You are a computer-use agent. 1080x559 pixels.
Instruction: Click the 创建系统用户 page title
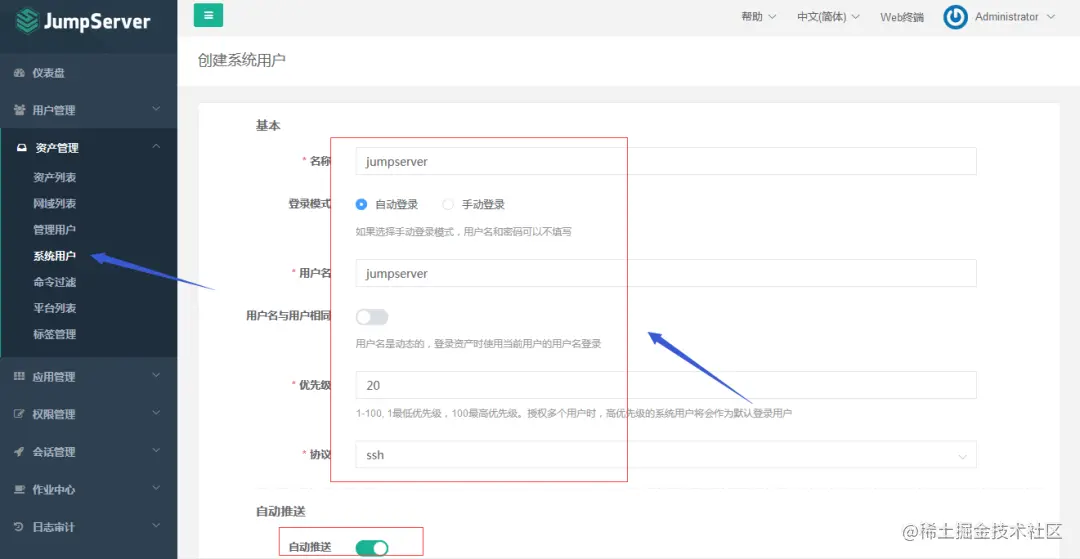(242, 61)
